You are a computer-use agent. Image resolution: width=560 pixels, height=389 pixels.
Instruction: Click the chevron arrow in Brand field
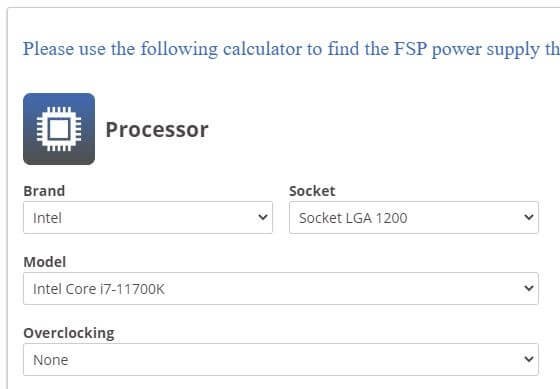(x=263, y=217)
